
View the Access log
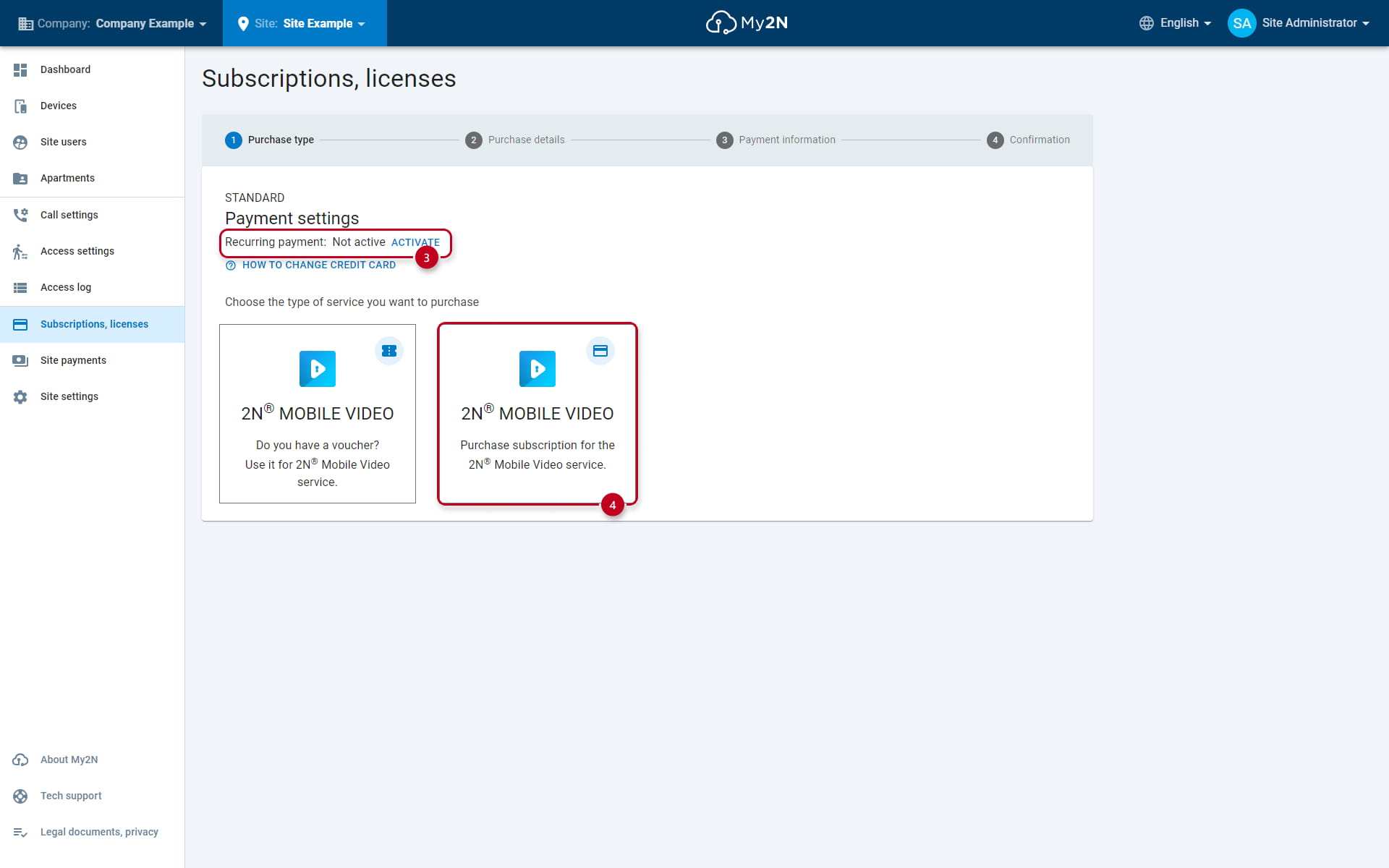coord(93,287)
